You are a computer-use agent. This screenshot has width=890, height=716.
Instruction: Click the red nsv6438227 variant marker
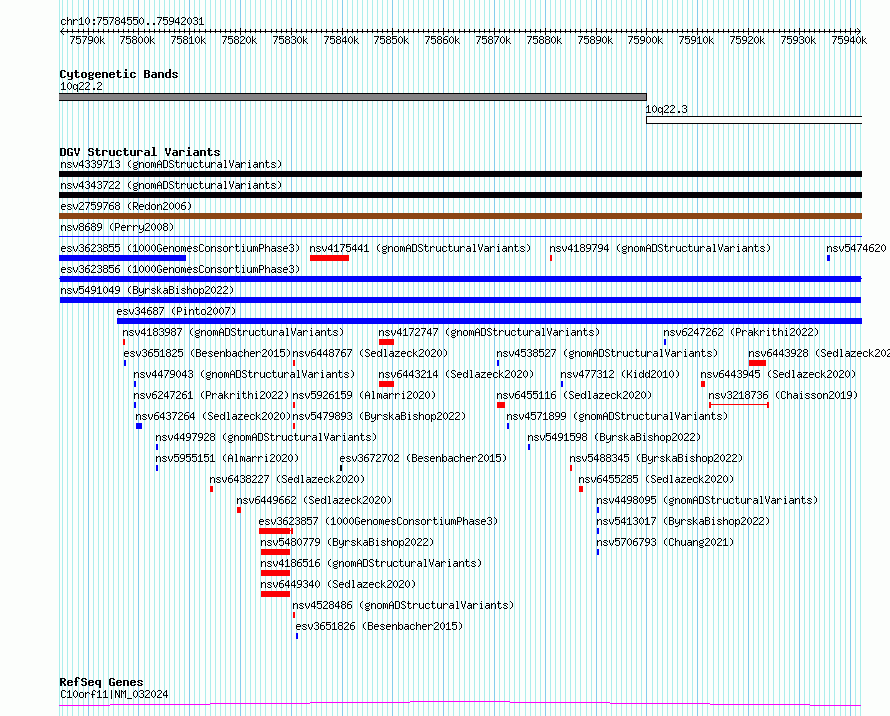point(212,489)
